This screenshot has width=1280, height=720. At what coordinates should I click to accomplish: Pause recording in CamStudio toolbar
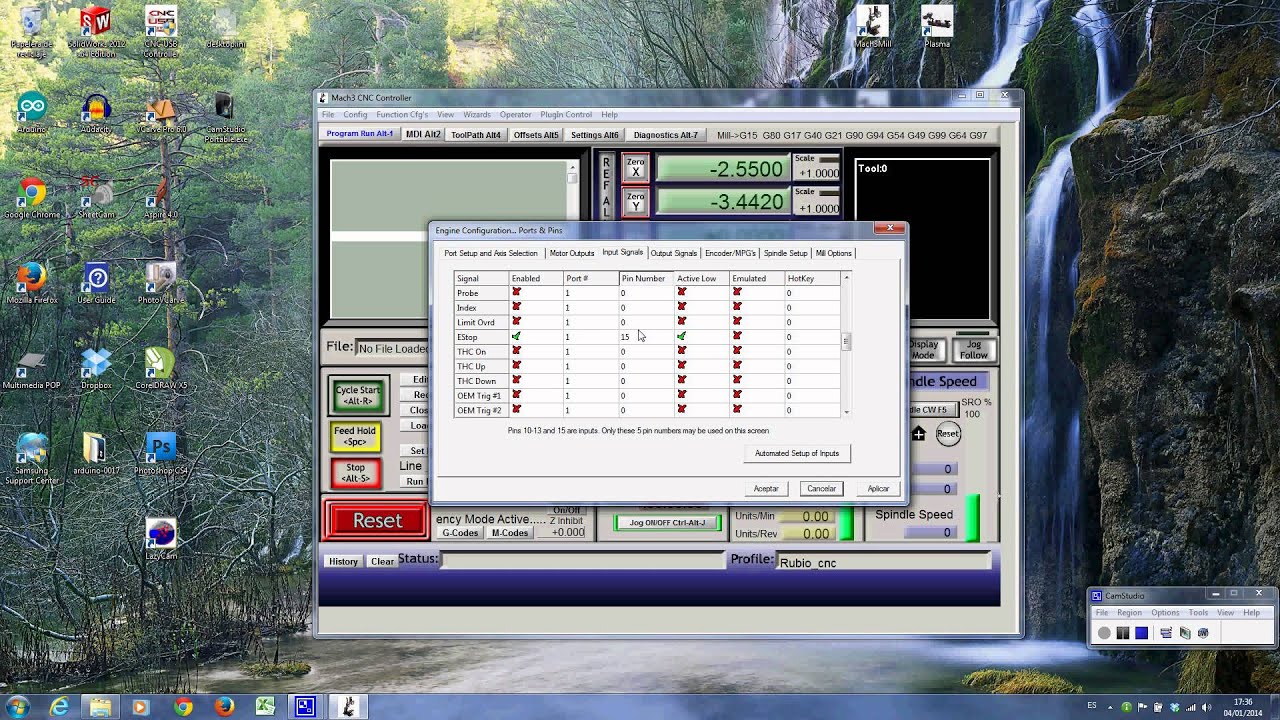click(1123, 633)
